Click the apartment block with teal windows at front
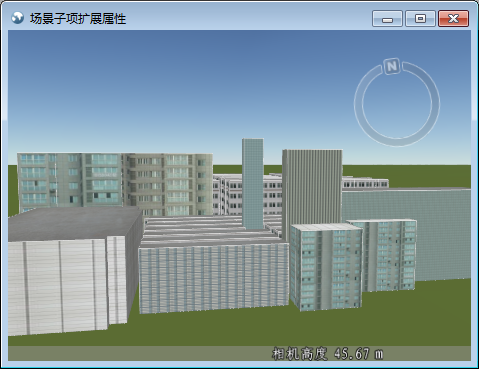 coord(326,267)
